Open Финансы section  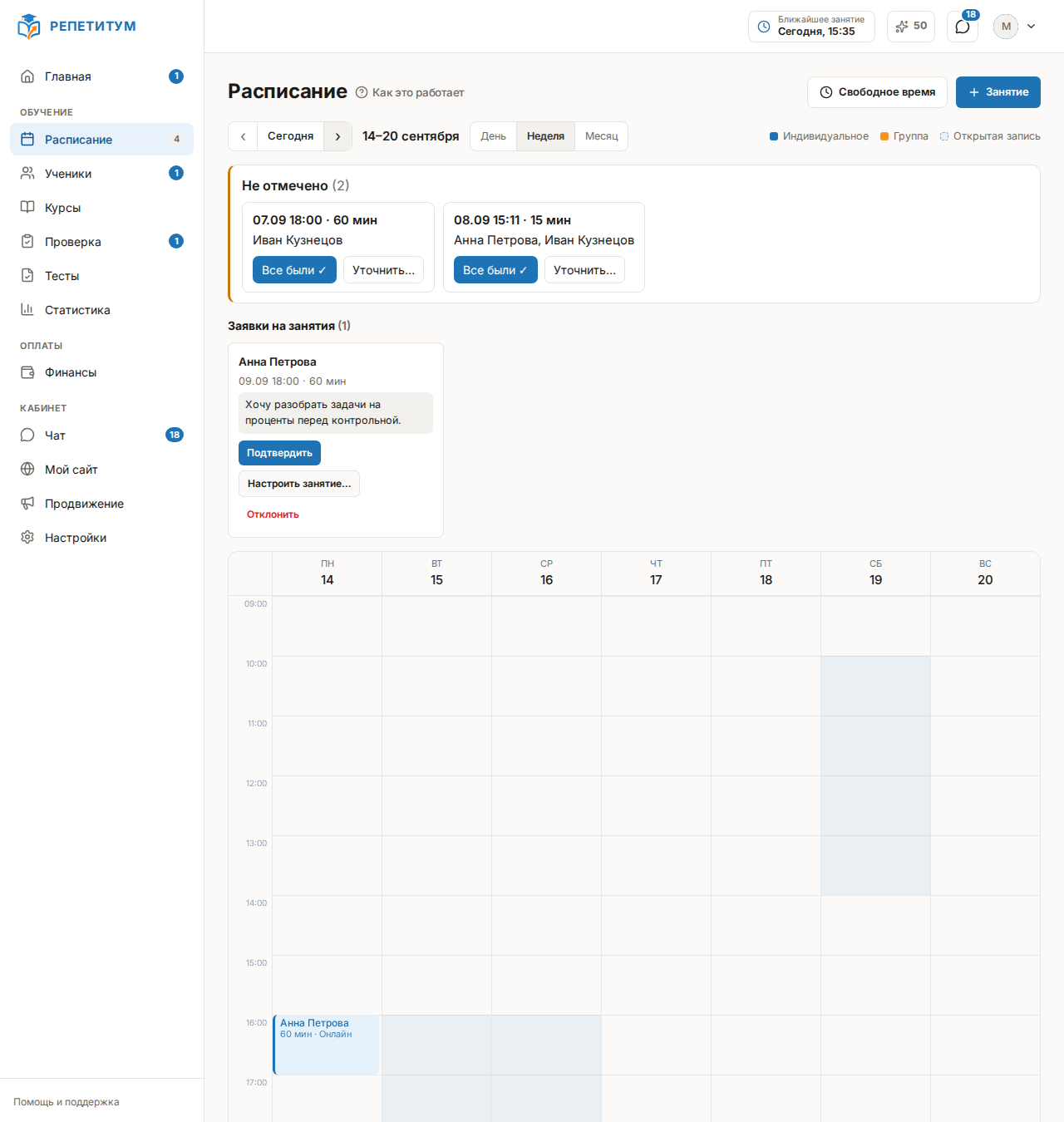(101, 372)
